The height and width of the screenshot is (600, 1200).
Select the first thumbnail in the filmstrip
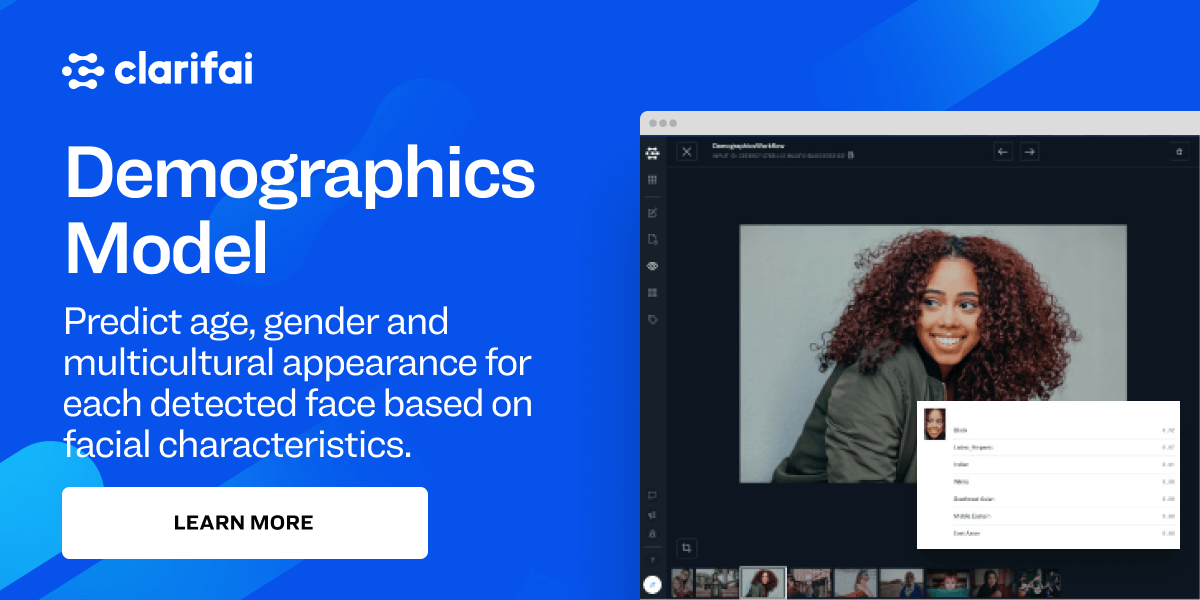[682, 583]
